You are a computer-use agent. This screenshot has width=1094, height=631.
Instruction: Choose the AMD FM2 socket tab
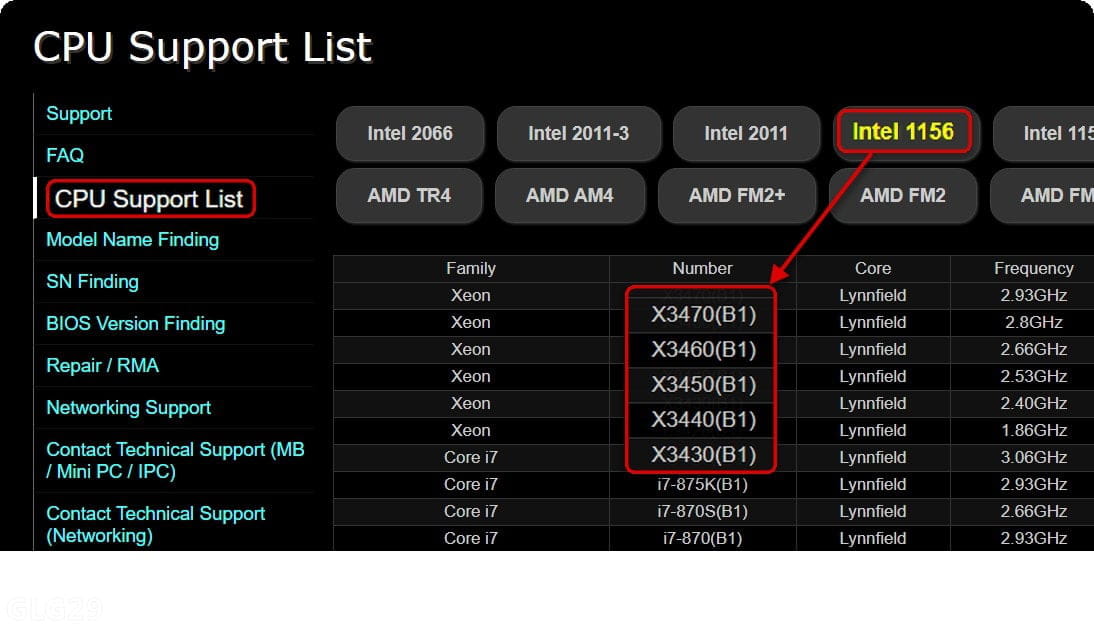pos(903,195)
